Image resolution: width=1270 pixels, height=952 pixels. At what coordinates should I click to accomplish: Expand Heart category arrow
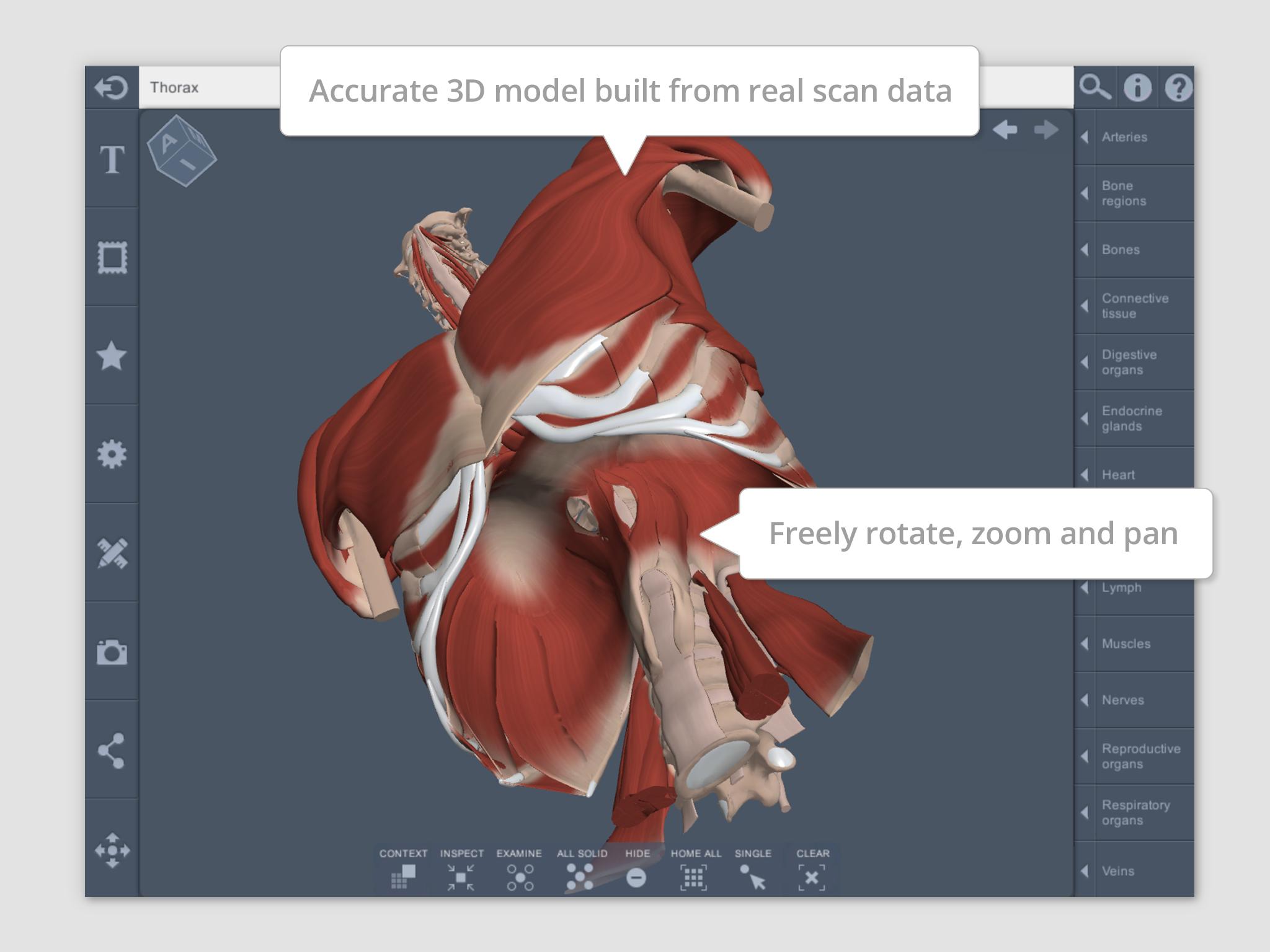(1085, 475)
